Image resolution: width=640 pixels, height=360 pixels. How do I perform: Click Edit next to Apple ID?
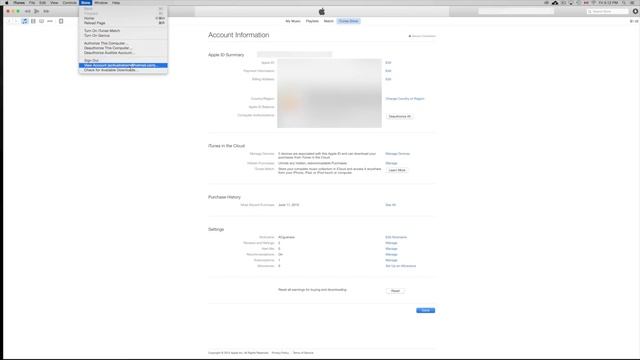coord(388,63)
